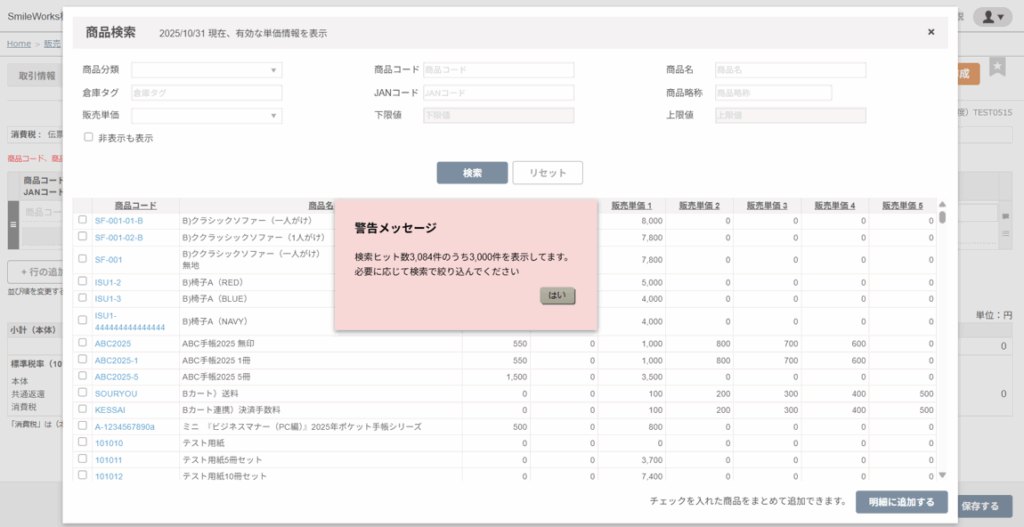This screenshot has height=527, width=1024.
Task: Click the results list scroll-down arrow
Action: pyautogui.click(x=942, y=476)
